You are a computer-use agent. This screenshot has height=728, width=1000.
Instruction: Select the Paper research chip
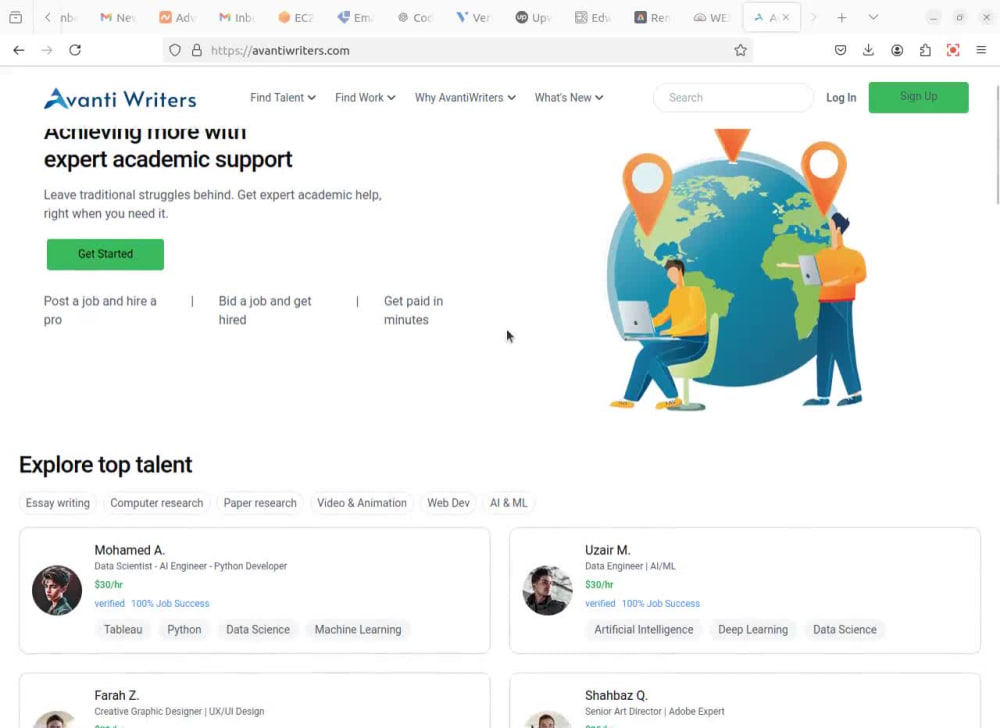pyautogui.click(x=260, y=503)
